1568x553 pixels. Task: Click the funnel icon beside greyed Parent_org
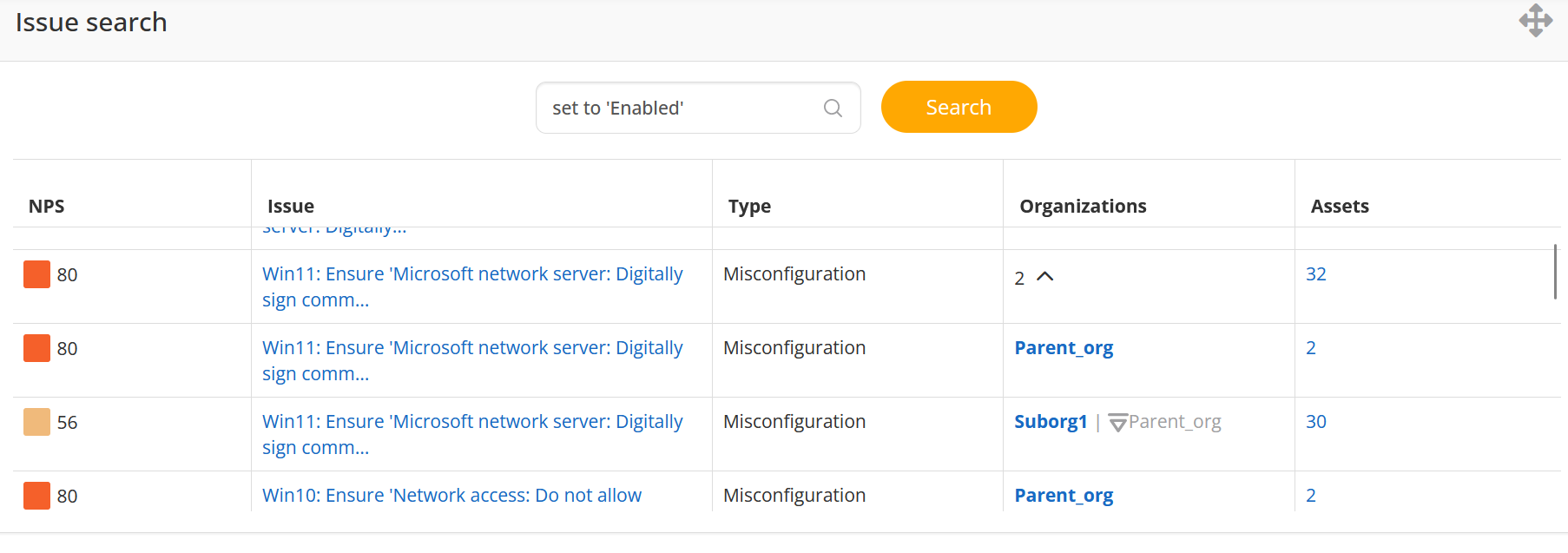coord(1117,423)
